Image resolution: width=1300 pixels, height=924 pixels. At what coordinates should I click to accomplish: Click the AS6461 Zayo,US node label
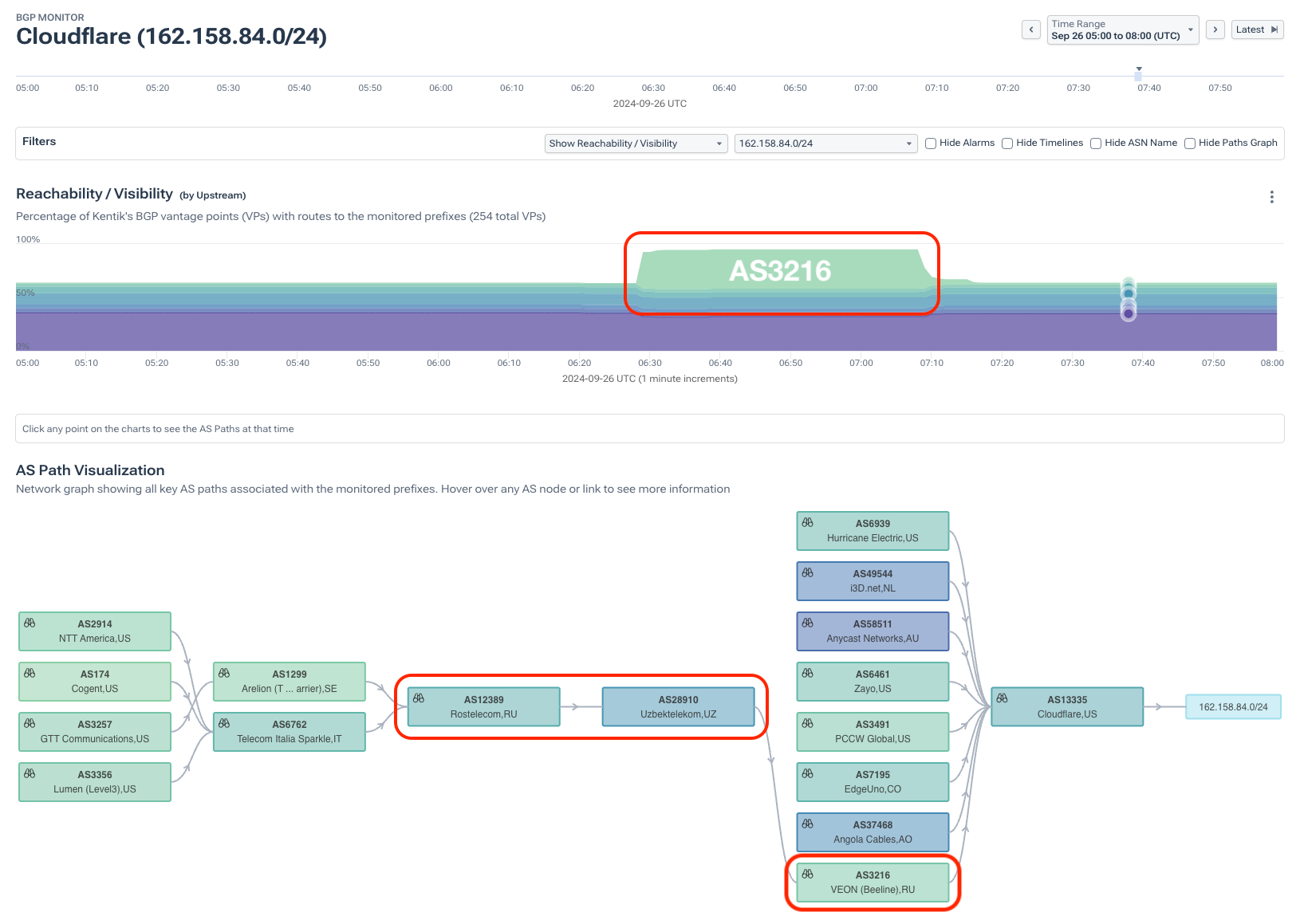coord(873,682)
